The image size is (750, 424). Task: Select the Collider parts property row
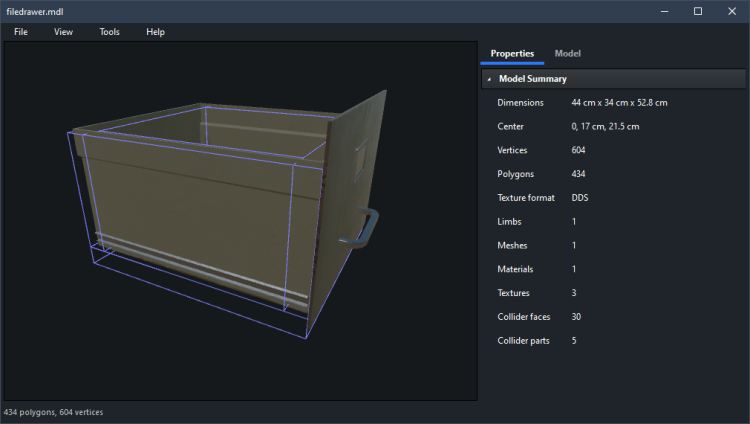[x=524, y=341]
